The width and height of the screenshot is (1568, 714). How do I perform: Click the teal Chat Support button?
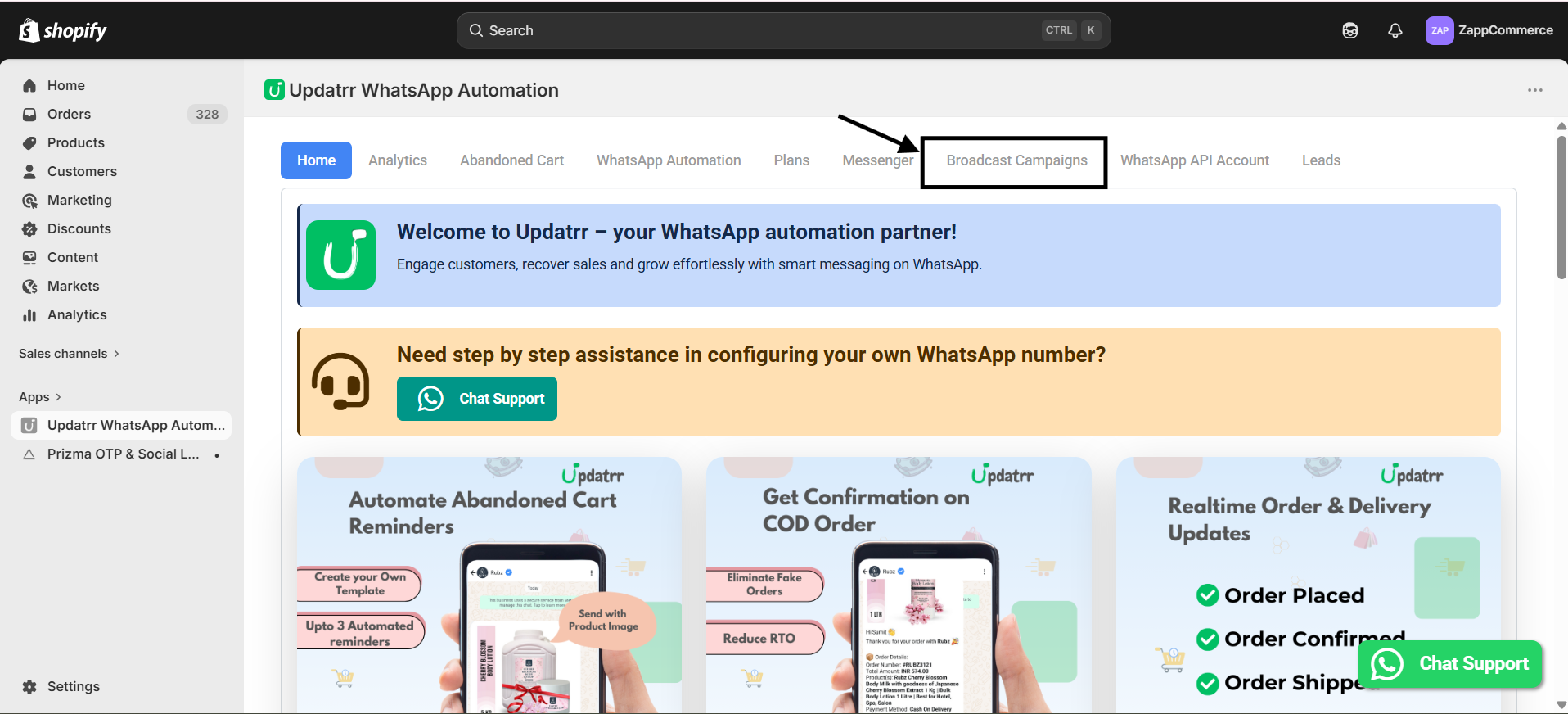click(477, 399)
